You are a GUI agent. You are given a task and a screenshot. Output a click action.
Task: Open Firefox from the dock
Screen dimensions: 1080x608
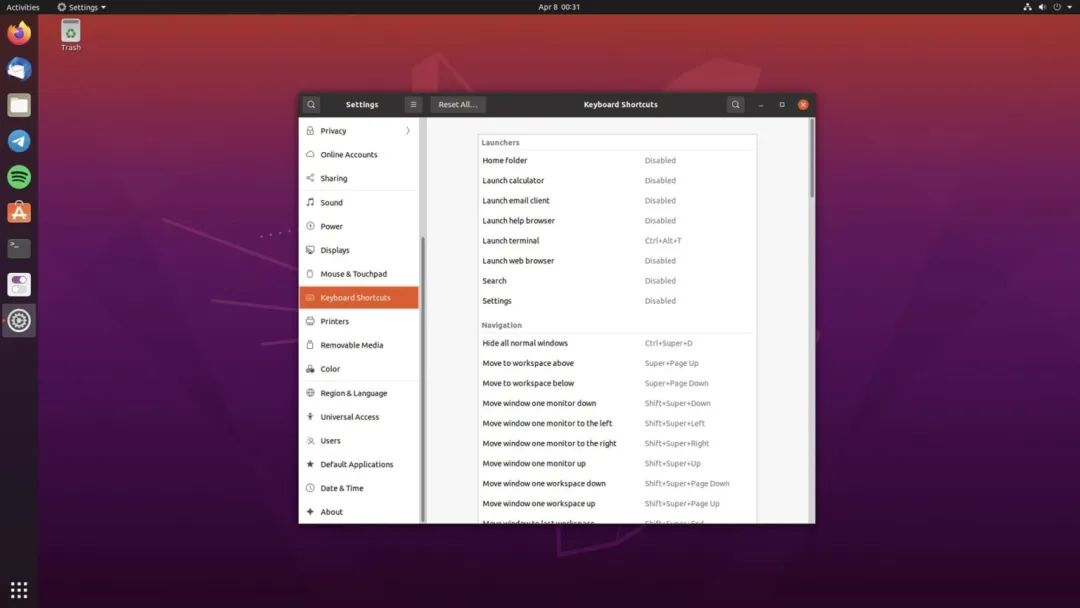19,33
